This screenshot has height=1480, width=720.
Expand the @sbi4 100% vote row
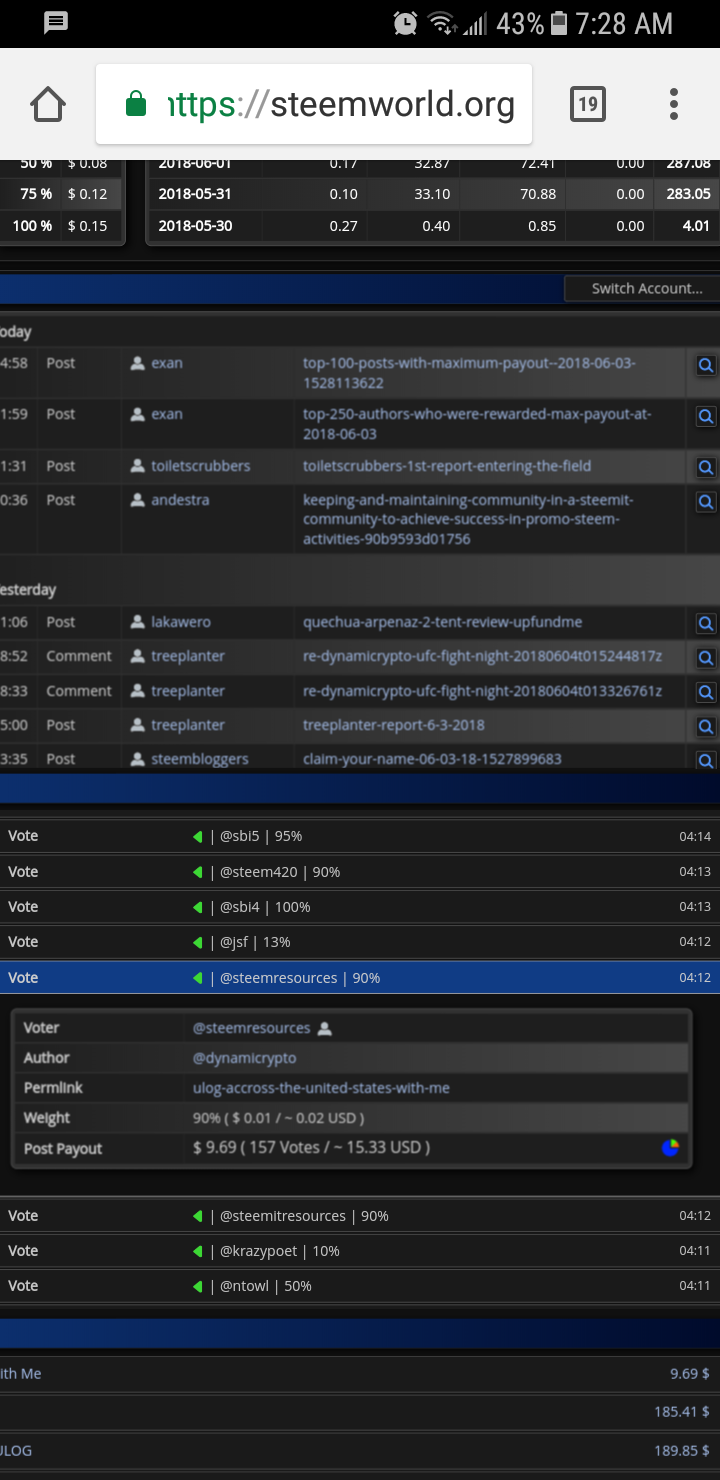pos(360,907)
